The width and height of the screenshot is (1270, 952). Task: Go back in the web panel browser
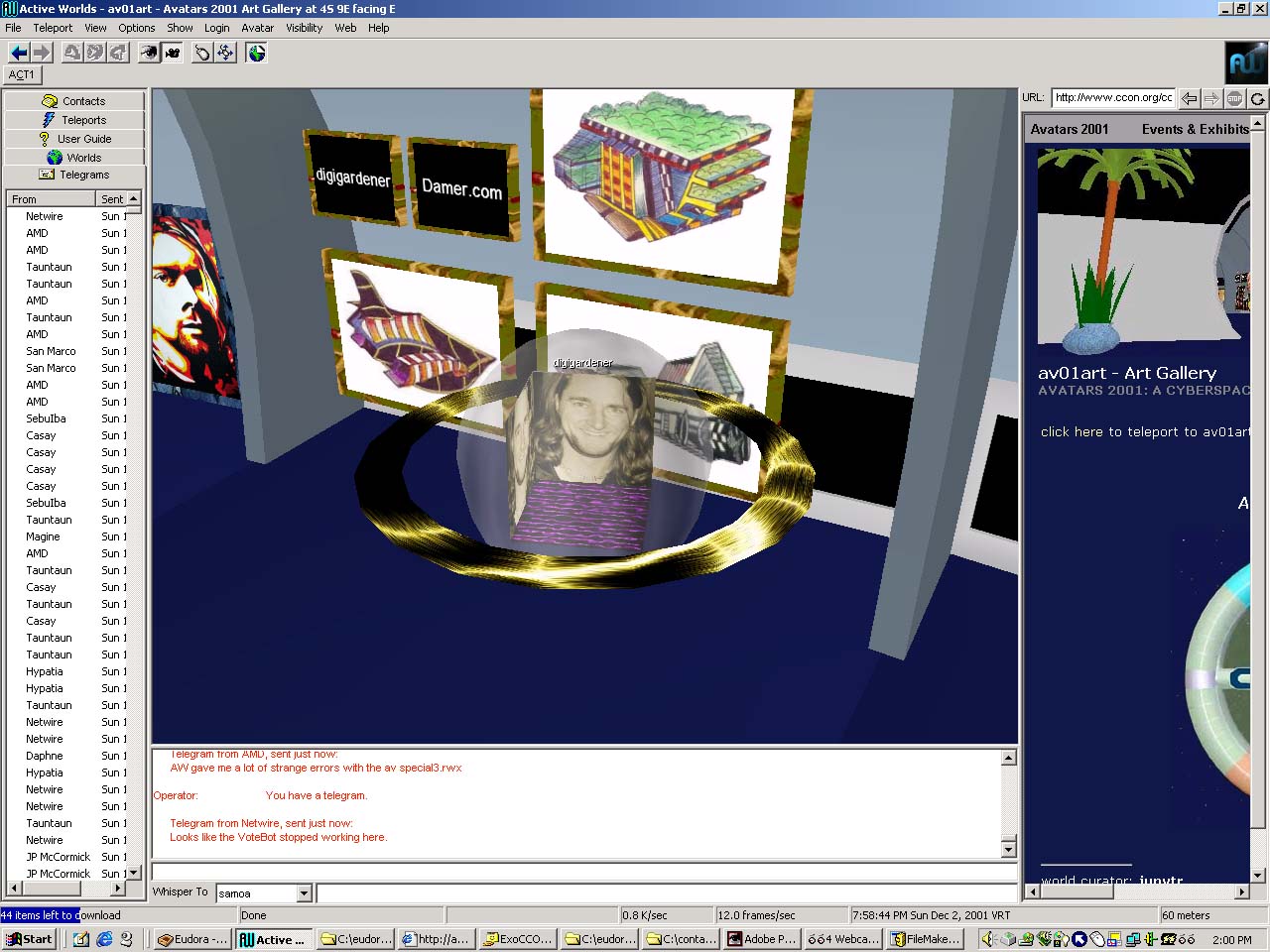click(x=1189, y=98)
